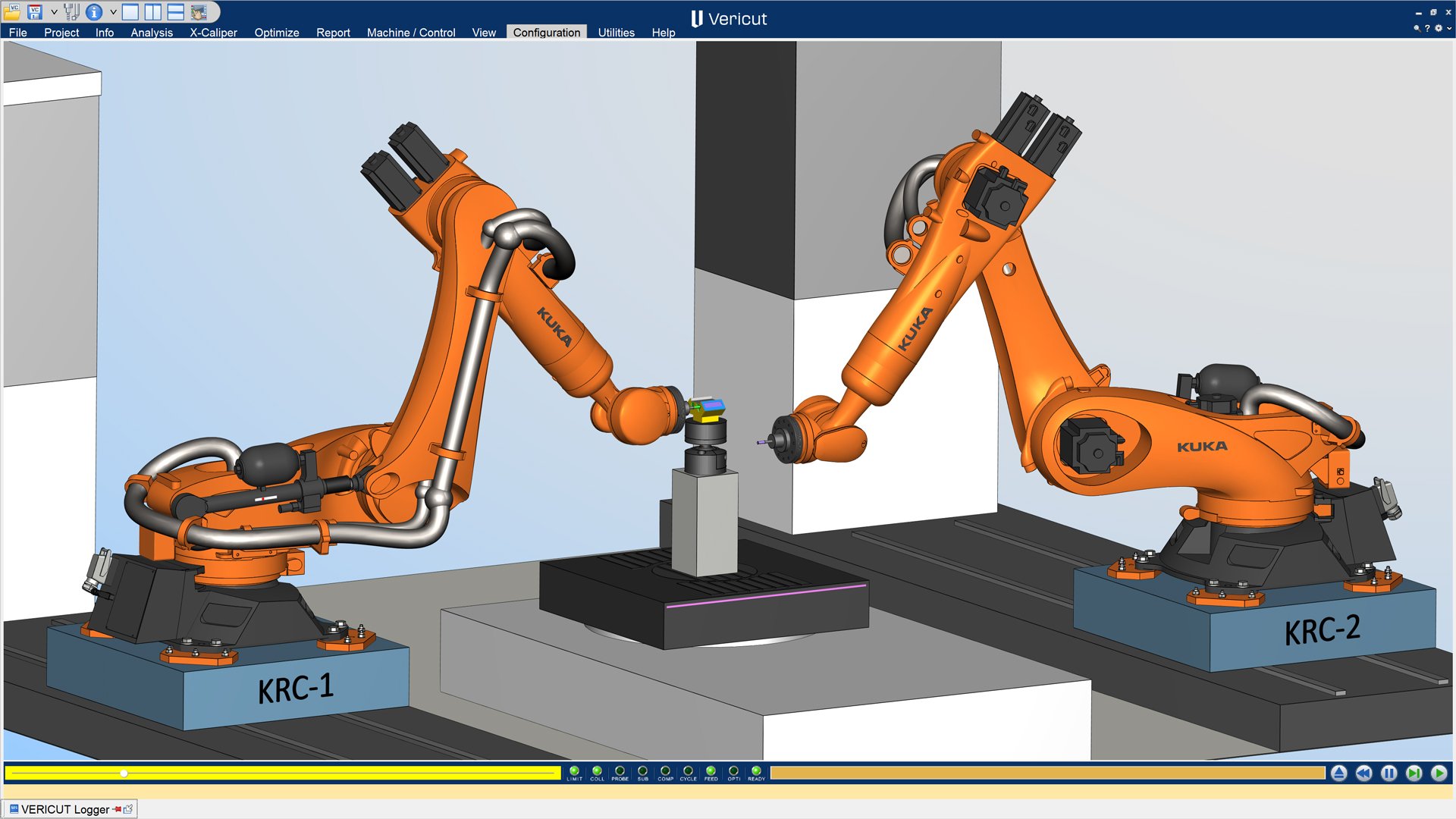Open the Configuration menu
Image resolution: width=1456 pixels, height=819 pixels.
pyautogui.click(x=547, y=33)
